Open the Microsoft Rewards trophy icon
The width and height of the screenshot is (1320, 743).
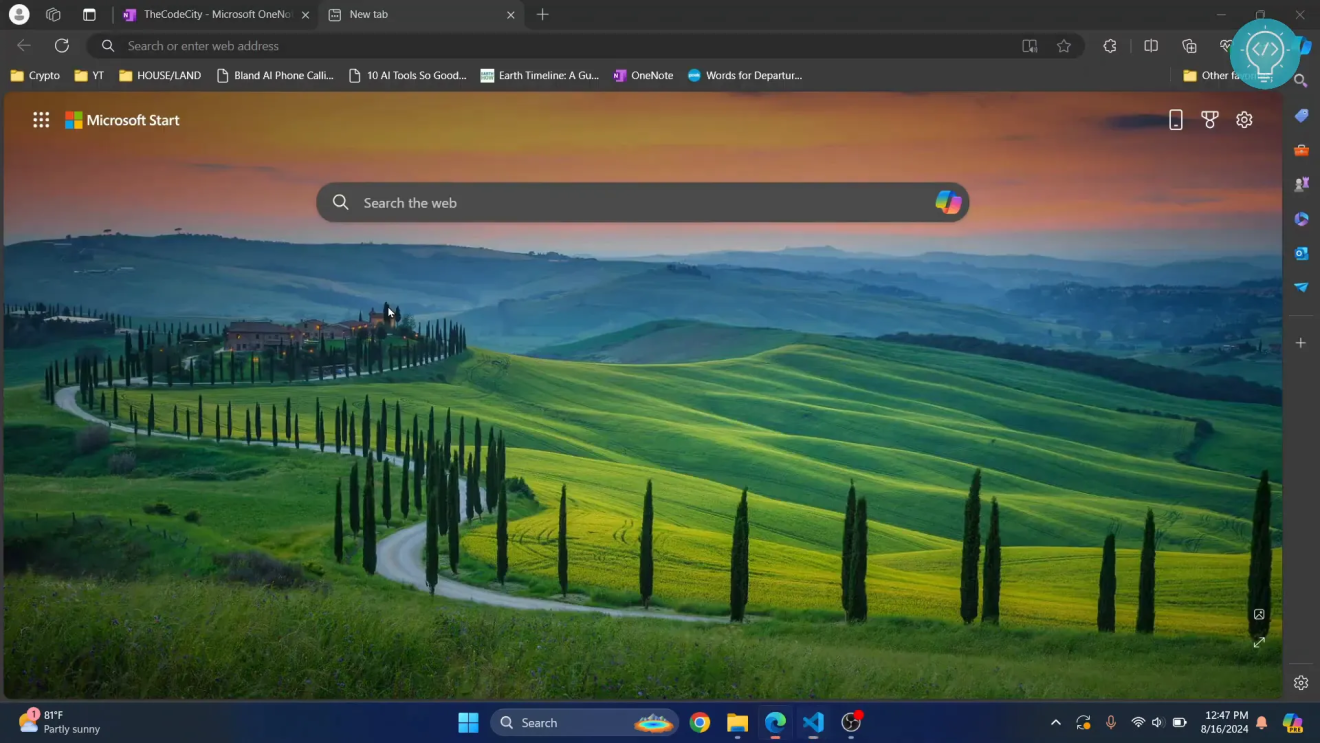[x=1210, y=119]
